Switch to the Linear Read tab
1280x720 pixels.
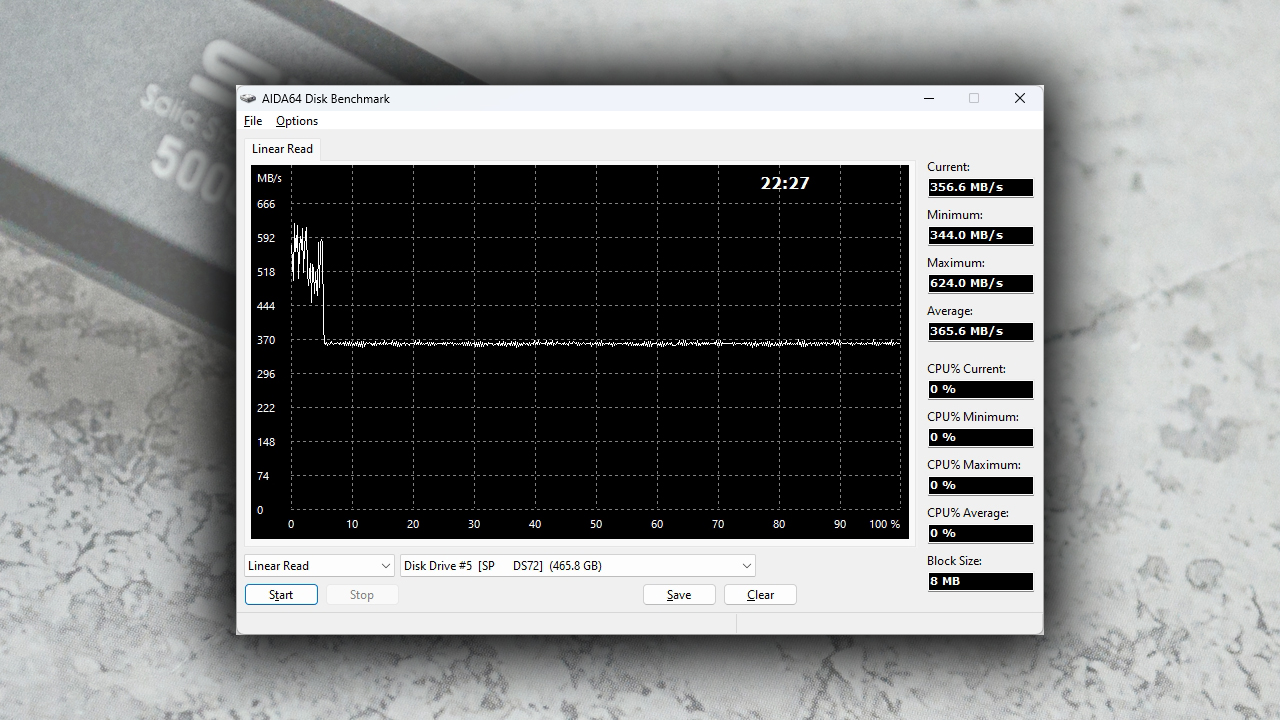coord(282,149)
